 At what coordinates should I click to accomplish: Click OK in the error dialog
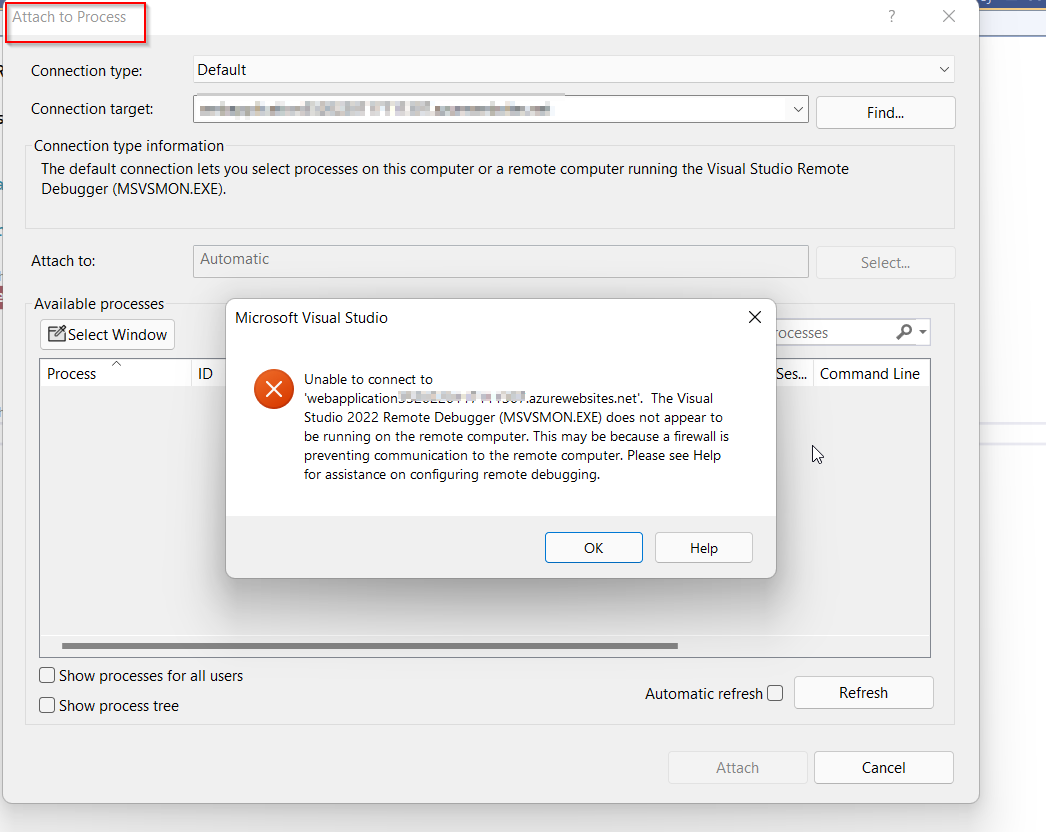pyautogui.click(x=593, y=548)
